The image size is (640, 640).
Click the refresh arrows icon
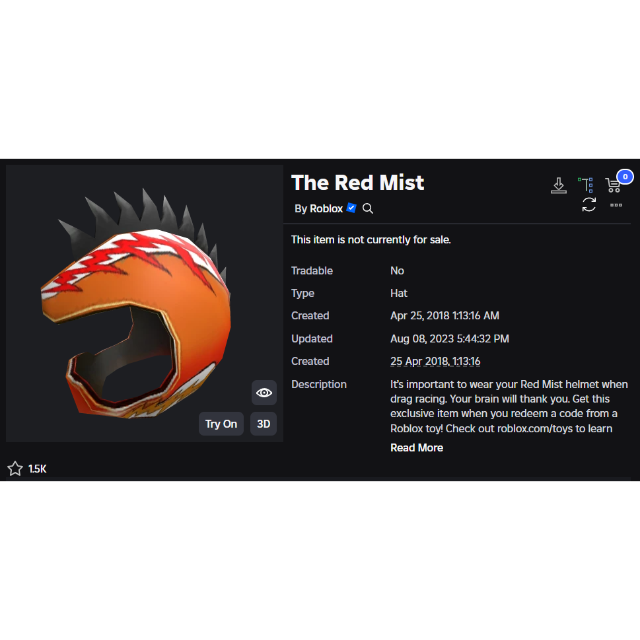589,204
